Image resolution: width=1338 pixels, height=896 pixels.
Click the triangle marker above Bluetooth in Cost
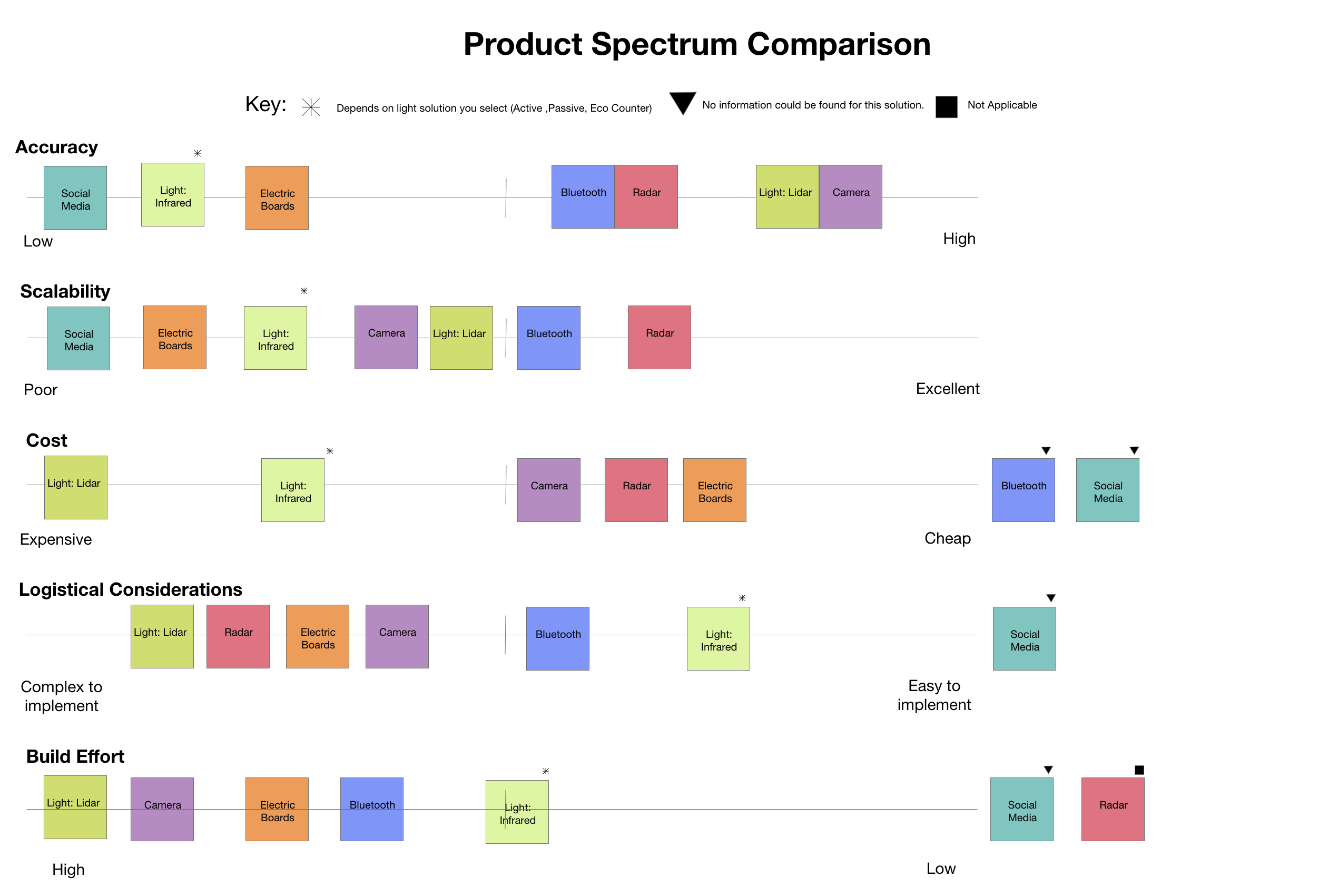[1046, 451]
